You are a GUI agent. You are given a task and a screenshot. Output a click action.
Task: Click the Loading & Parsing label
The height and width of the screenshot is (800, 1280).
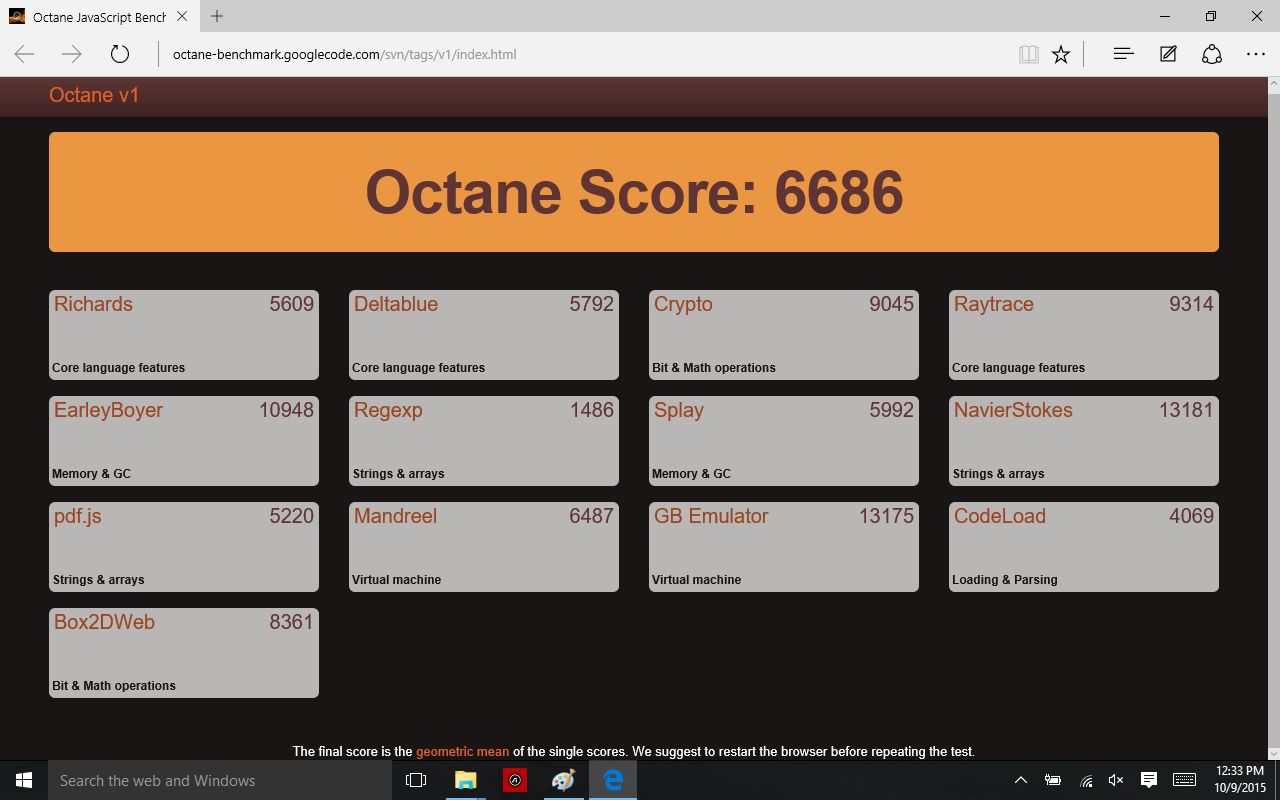(1005, 580)
